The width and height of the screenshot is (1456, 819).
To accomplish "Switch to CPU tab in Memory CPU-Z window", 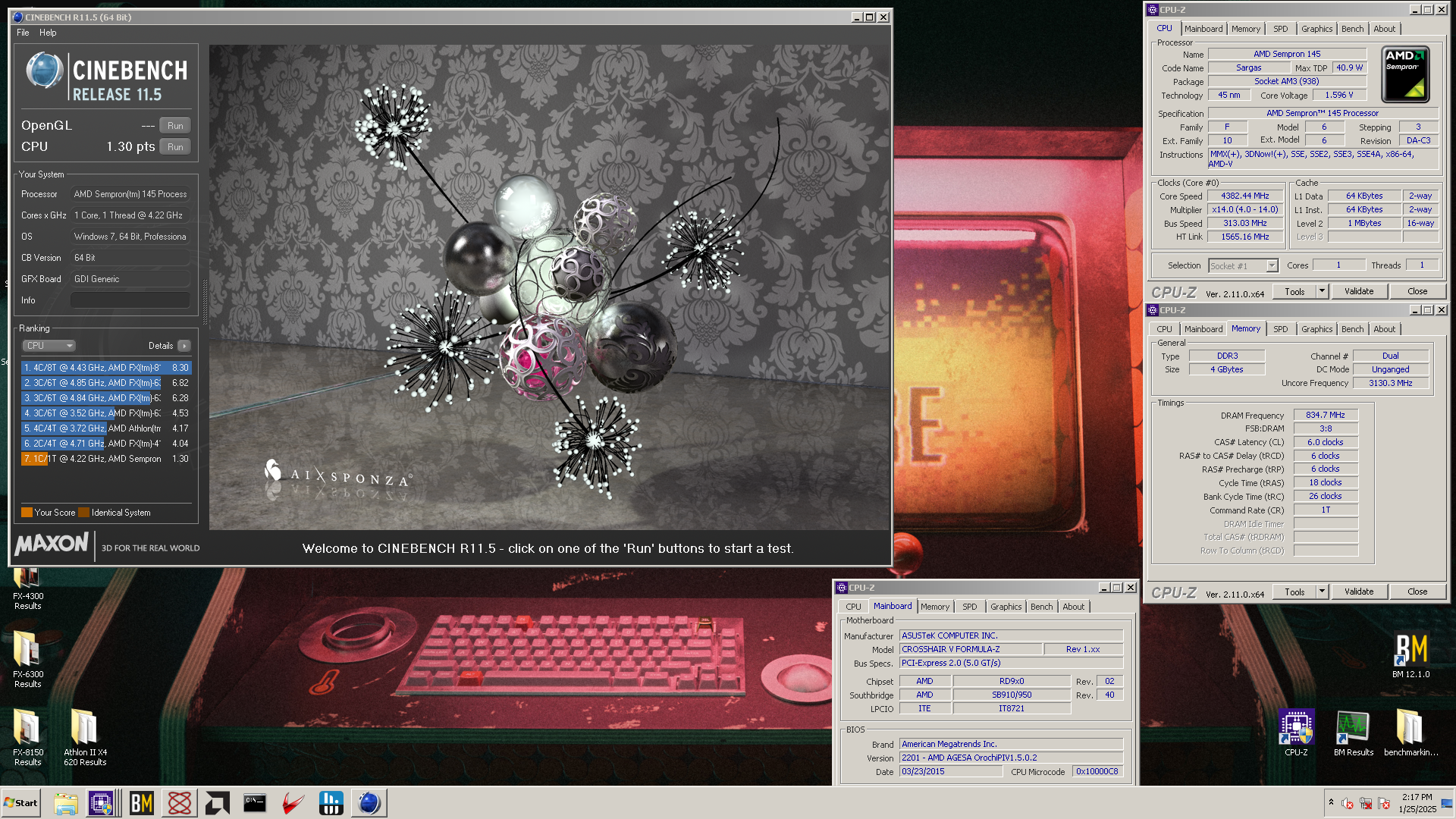I will pyautogui.click(x=1164, y=329).
